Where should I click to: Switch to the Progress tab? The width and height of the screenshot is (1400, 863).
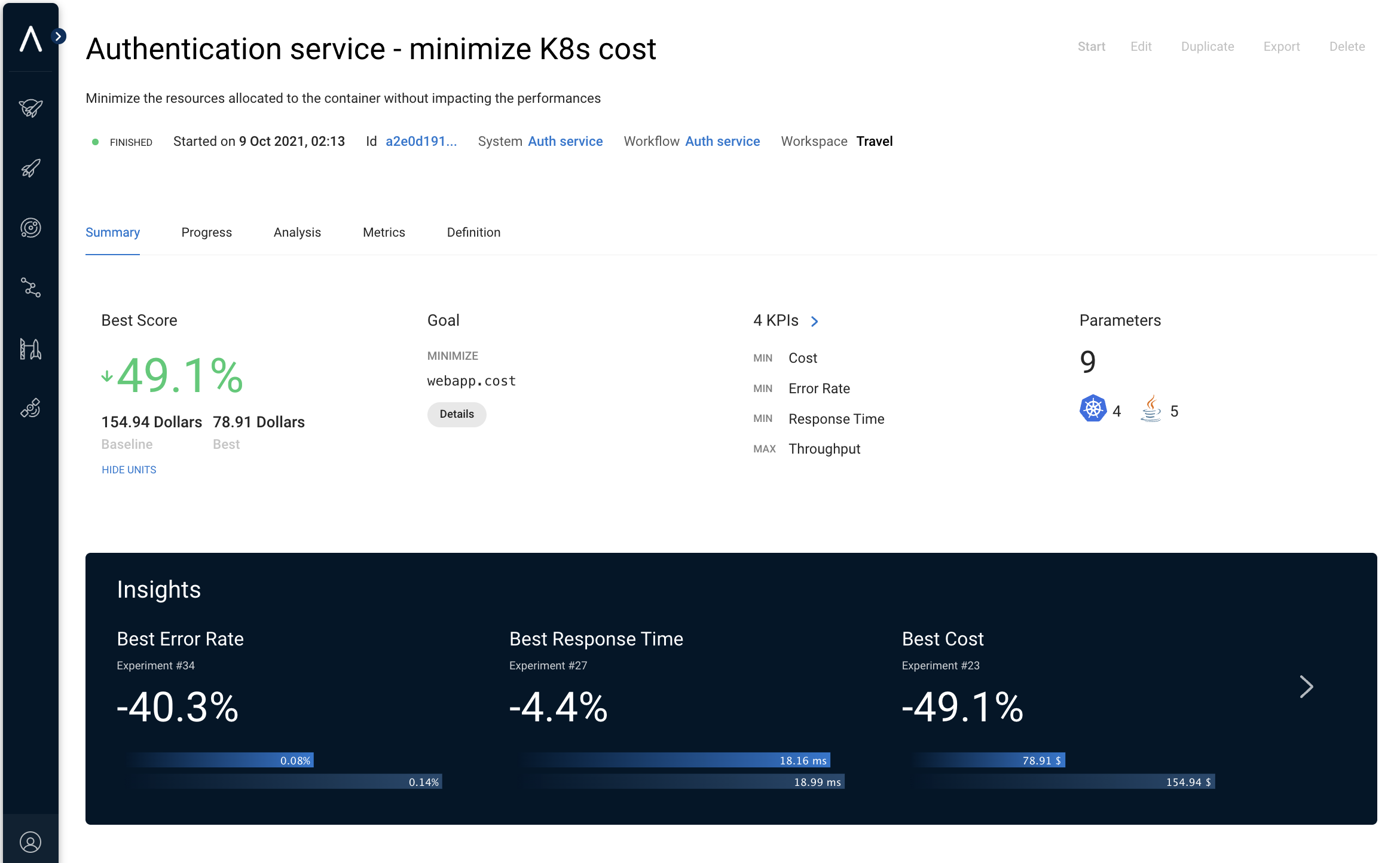pos(206,232)
